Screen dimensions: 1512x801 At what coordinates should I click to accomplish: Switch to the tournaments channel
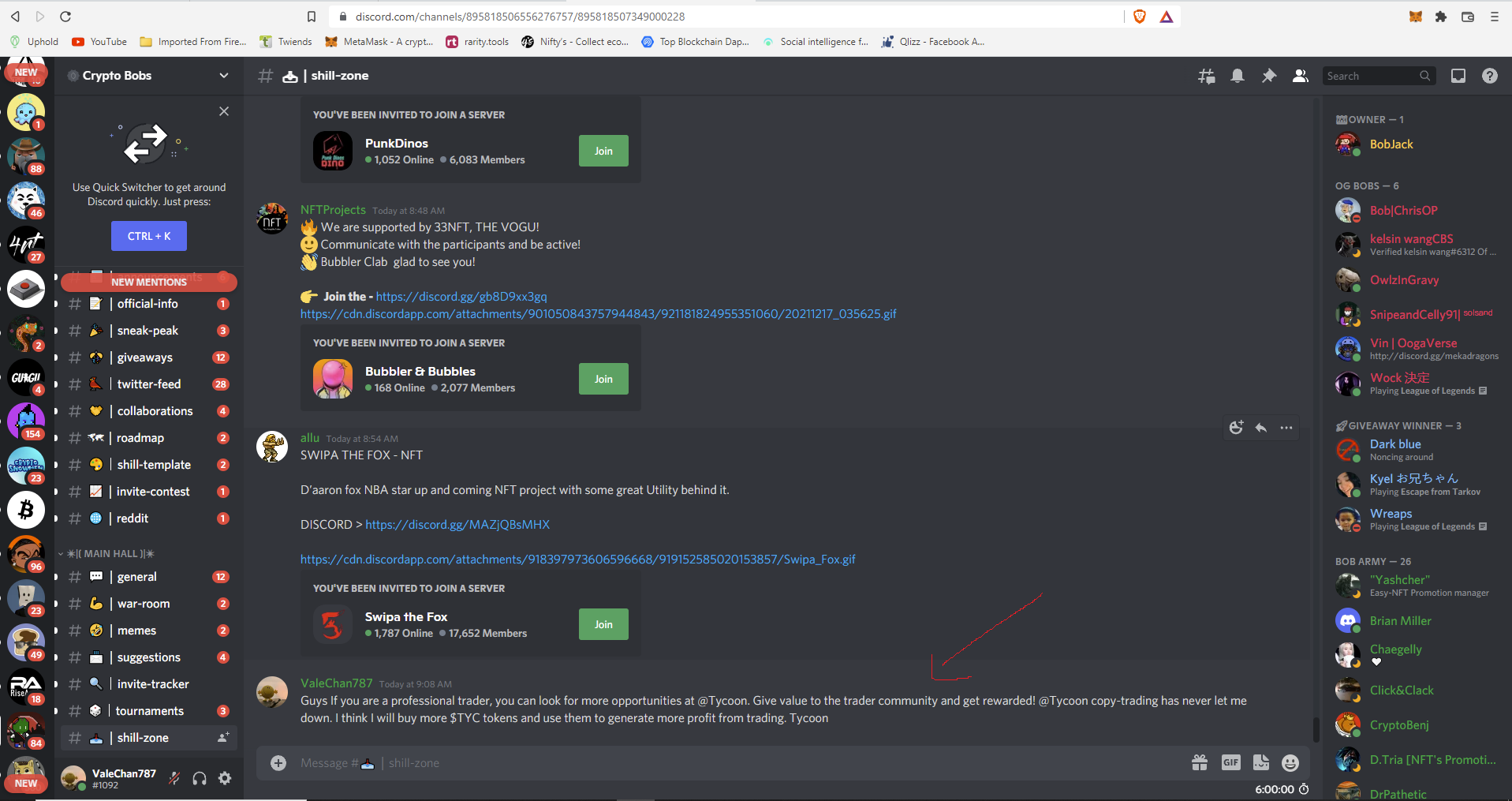pos(147,711)
